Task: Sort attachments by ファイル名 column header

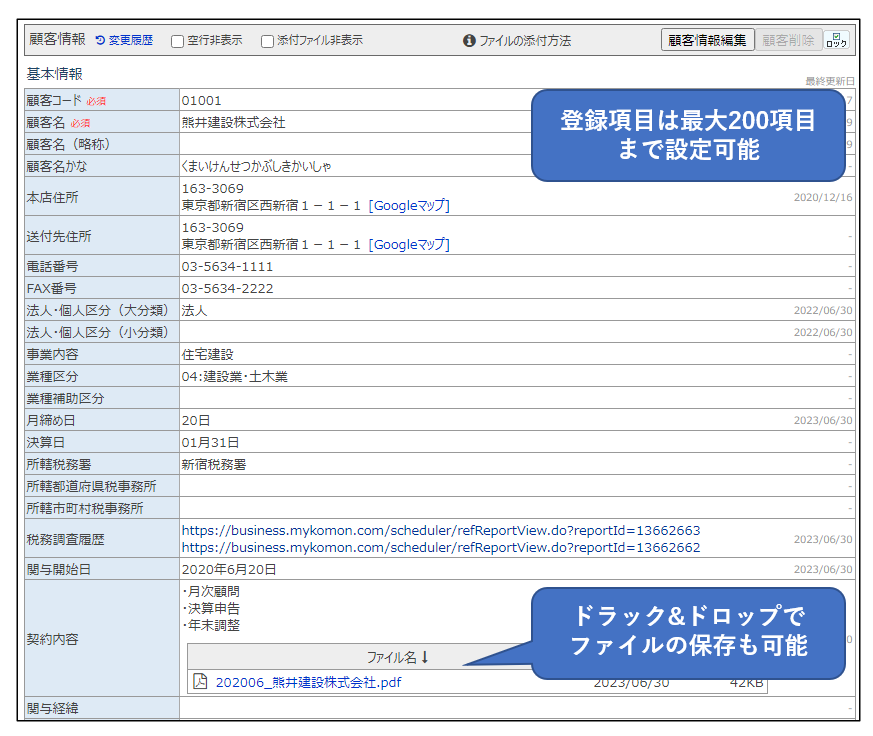Action: 390,657
